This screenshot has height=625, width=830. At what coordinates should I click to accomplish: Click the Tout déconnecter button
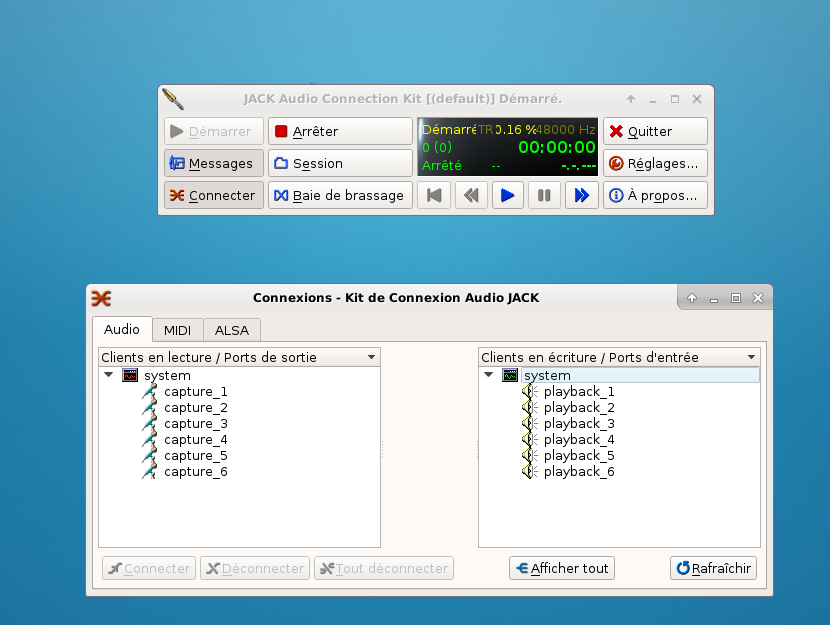[x=384, y=568]
